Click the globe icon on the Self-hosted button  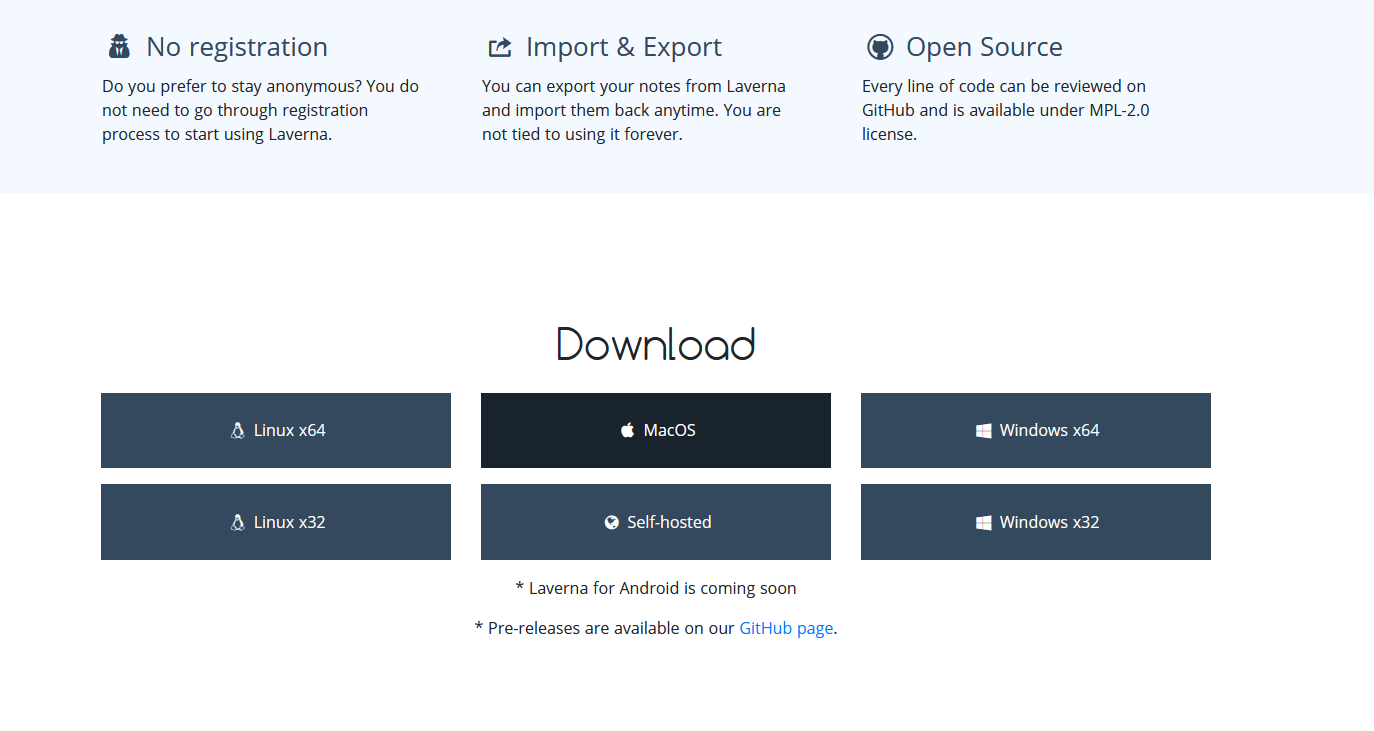[611, 522]
